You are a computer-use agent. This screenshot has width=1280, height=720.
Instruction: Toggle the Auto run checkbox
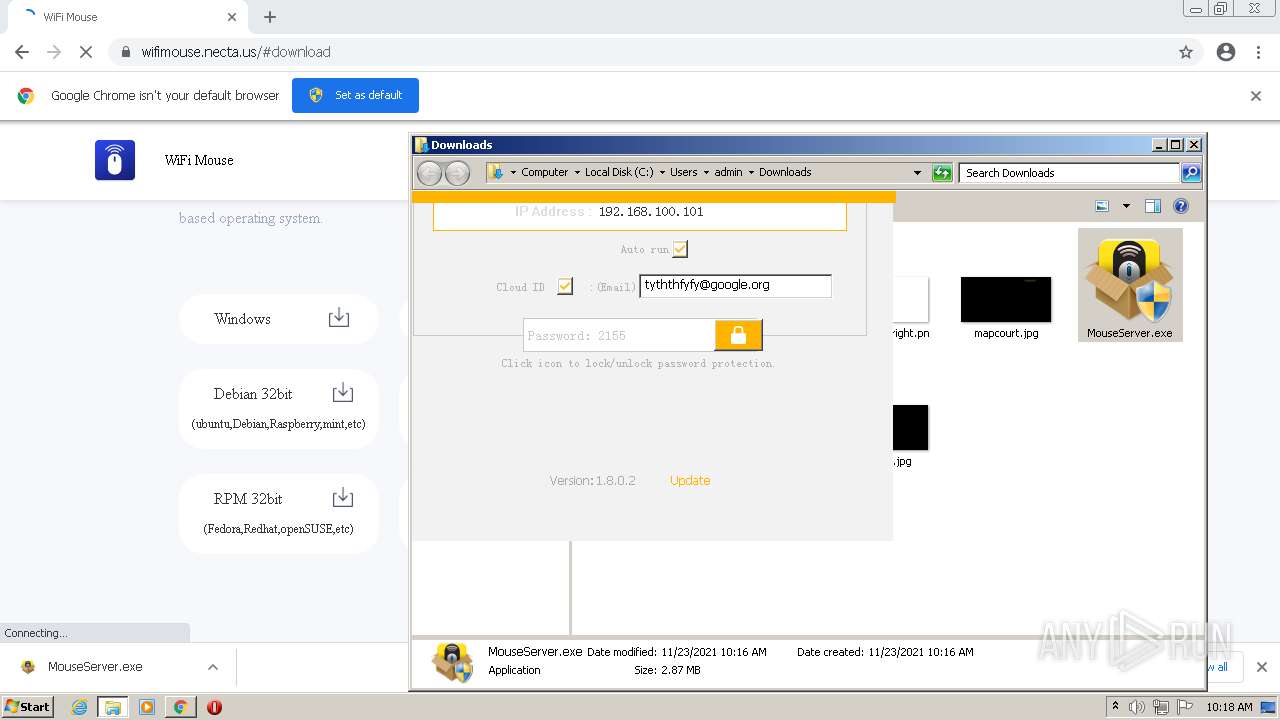coord(680,249)
